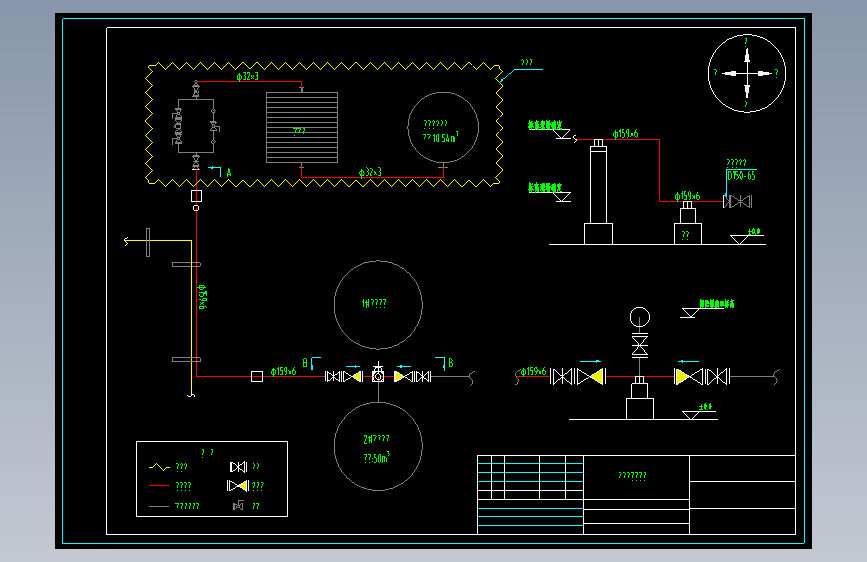867x562 pixels.
Task: Click the legend heading ? ? text
Action: coord(207,452)
